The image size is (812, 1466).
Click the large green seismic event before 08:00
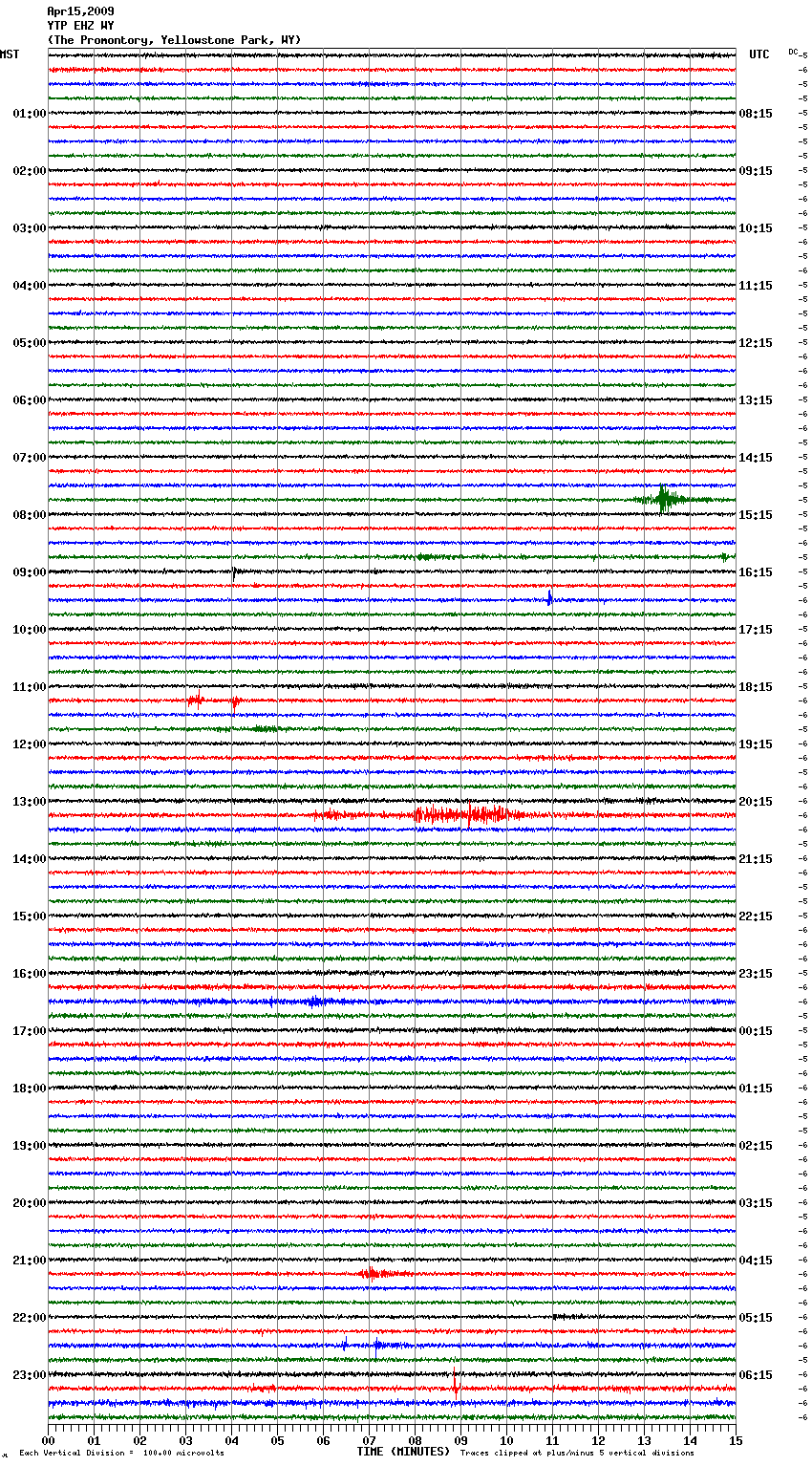point(666,500)
